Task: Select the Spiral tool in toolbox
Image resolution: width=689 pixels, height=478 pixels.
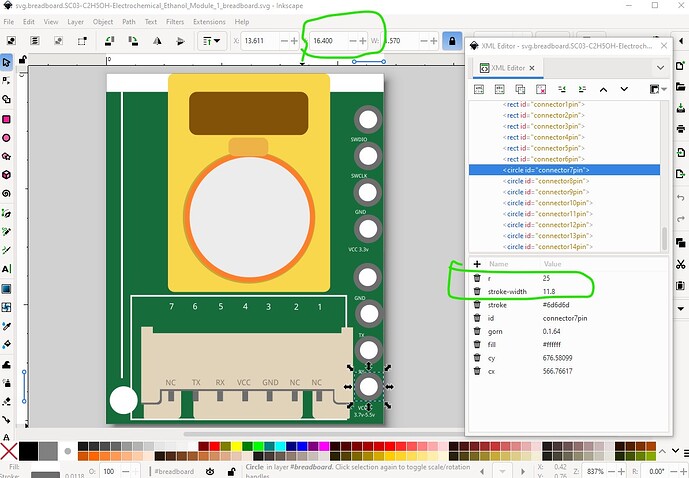Action: pos(7,193)
